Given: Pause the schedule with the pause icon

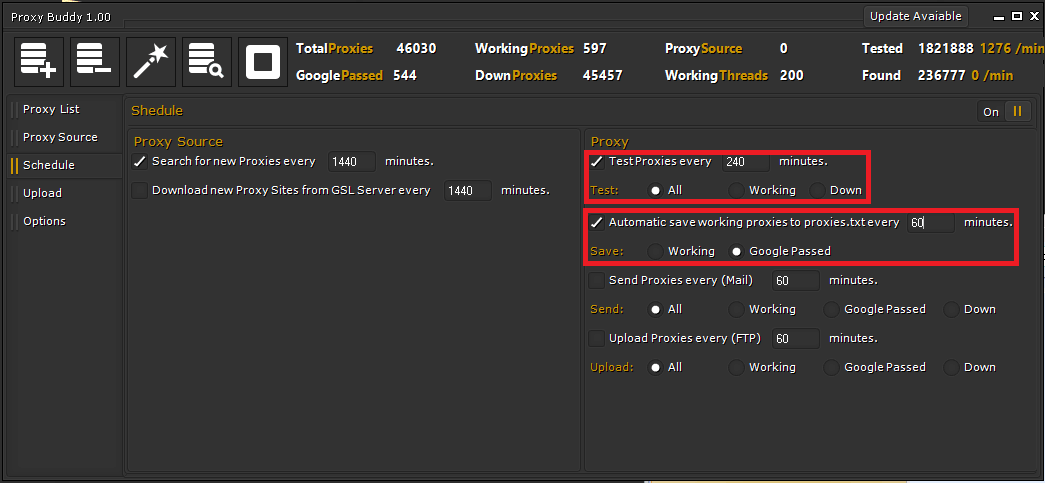Looking at the screenshot, I should pos(1018,111).
